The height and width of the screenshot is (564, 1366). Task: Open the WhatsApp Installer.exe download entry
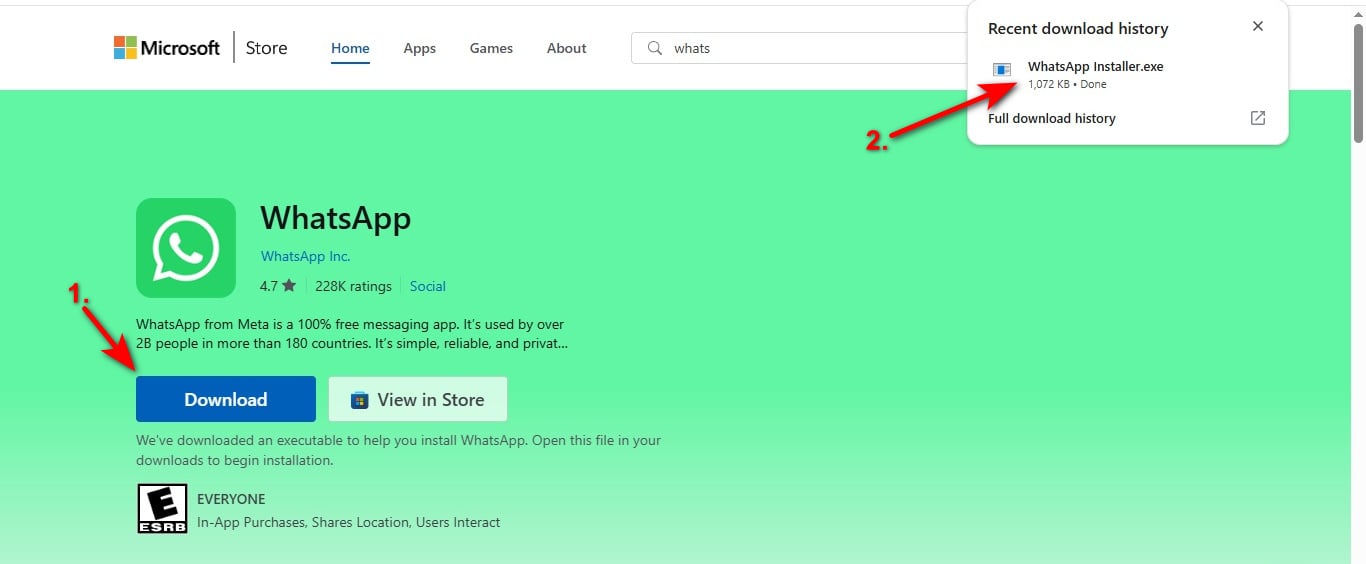click(1127, 74)
